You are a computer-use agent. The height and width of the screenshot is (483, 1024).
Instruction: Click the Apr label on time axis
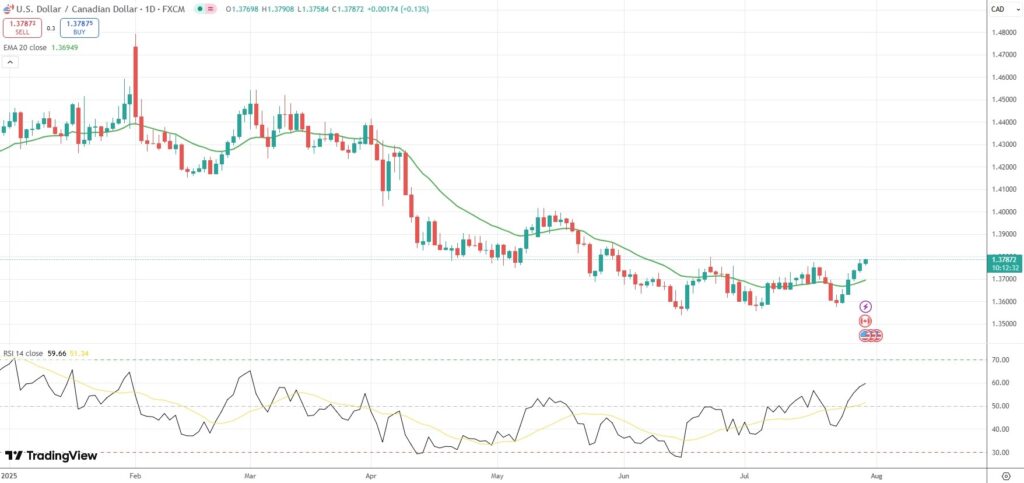click(x=370, y=475)
